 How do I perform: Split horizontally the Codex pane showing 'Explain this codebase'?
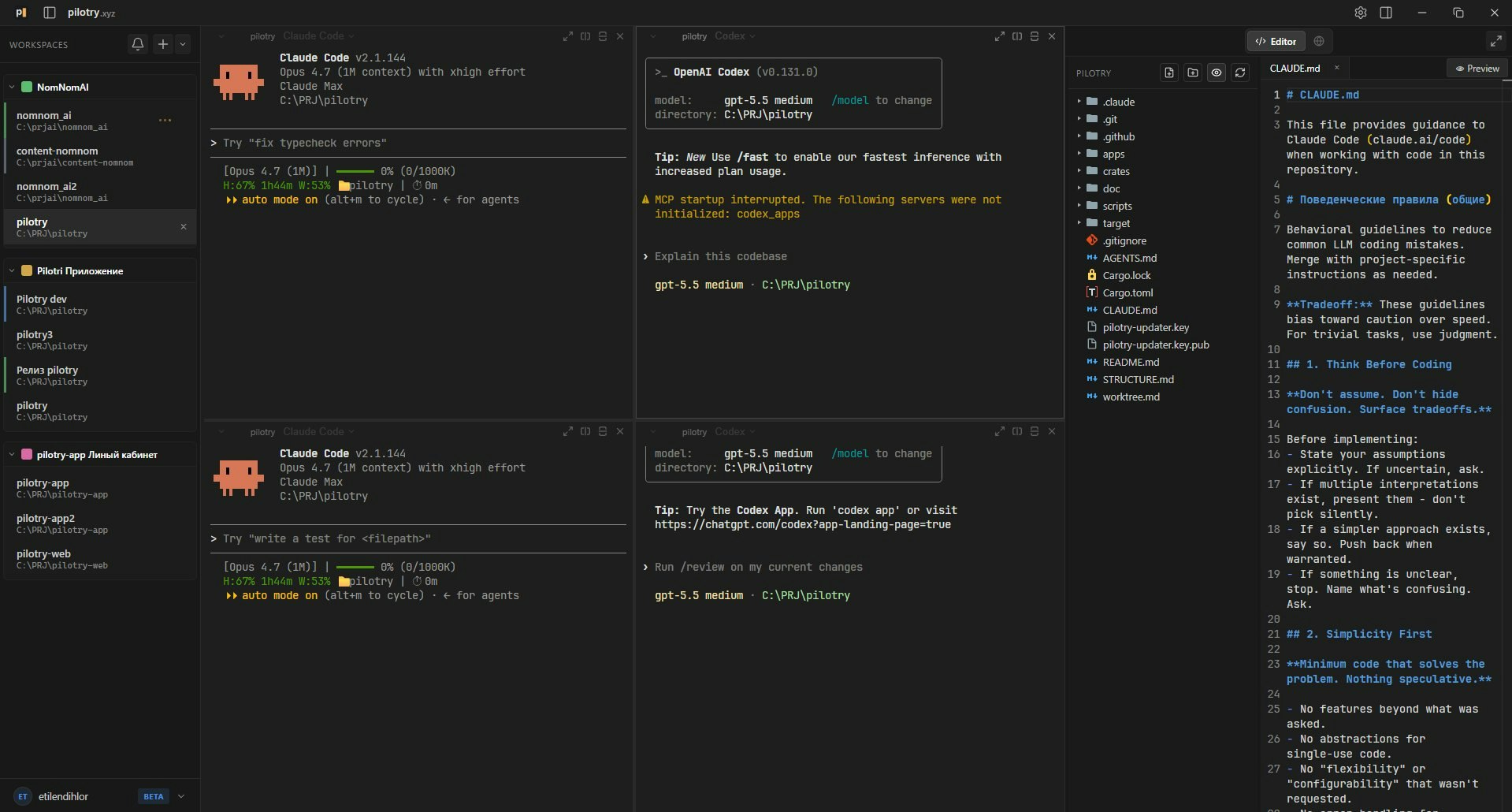(1035, 36)
